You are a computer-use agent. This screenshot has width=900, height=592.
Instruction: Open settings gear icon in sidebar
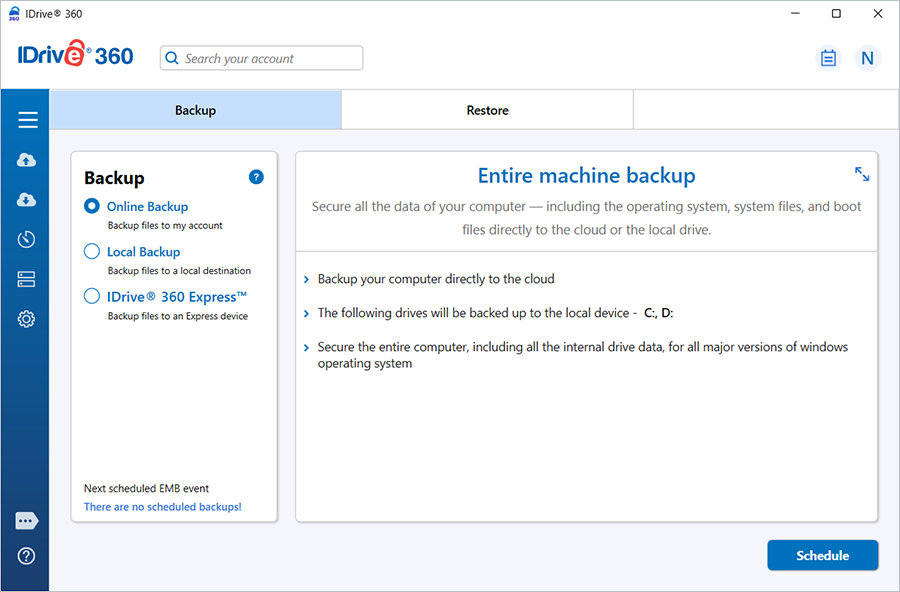point(27,319)
